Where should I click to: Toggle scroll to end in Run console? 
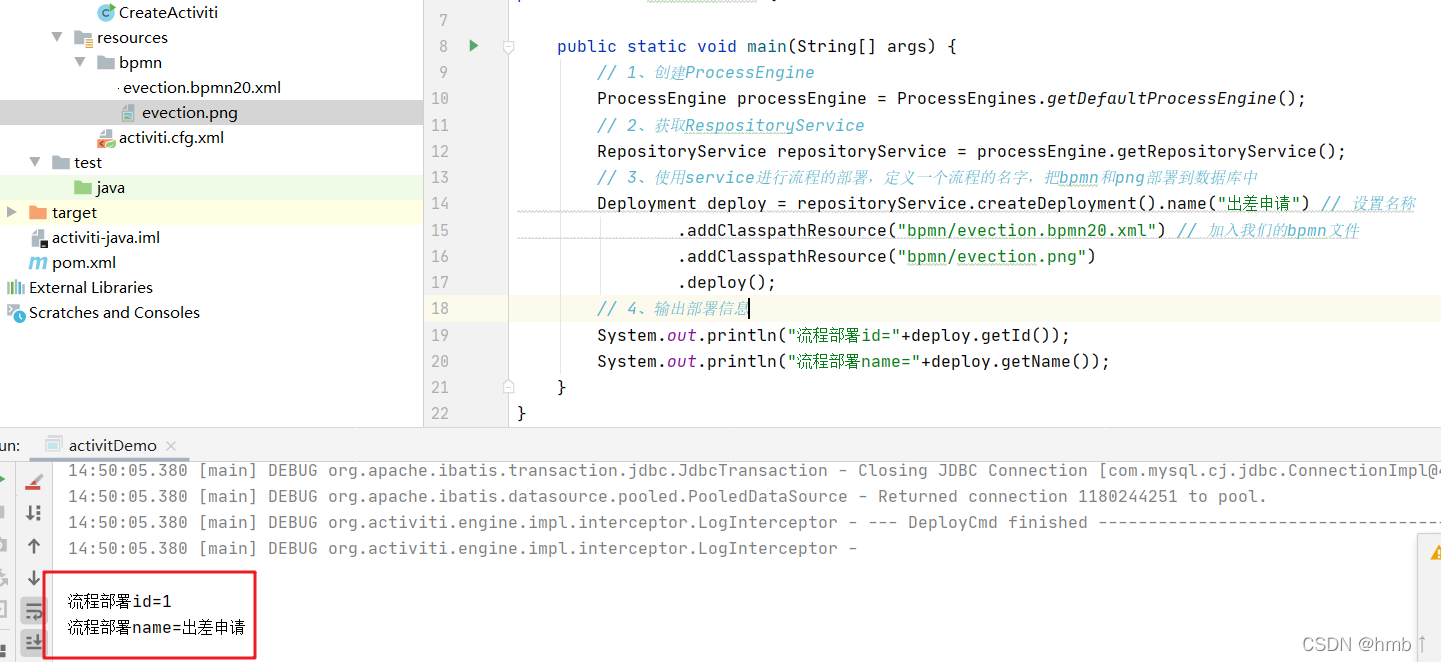34,642
